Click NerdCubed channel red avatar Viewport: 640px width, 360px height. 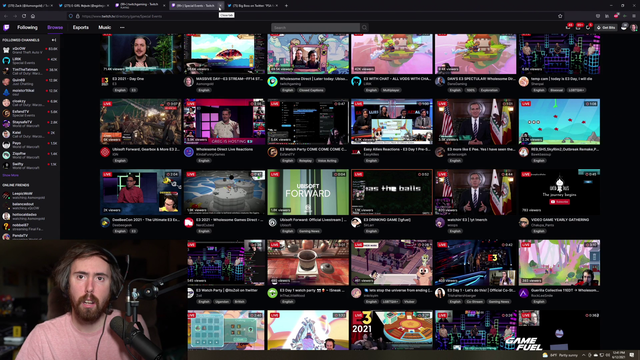click(x=189, y=223)
